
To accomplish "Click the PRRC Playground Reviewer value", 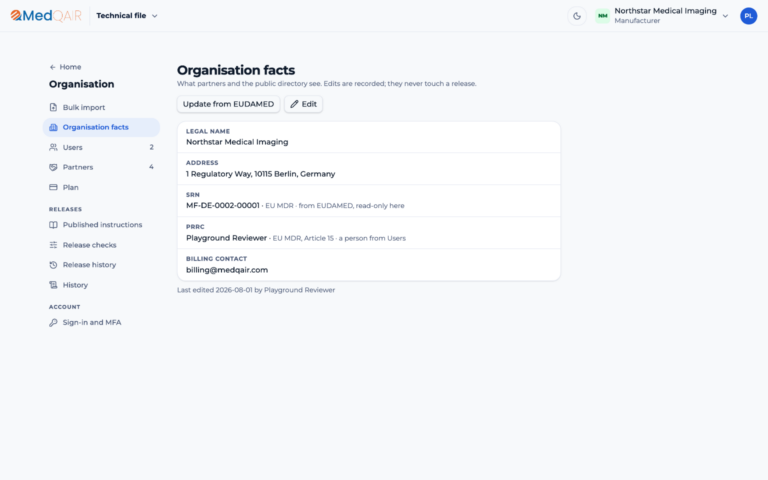I will pyautogui.click(x=226, y=238).
